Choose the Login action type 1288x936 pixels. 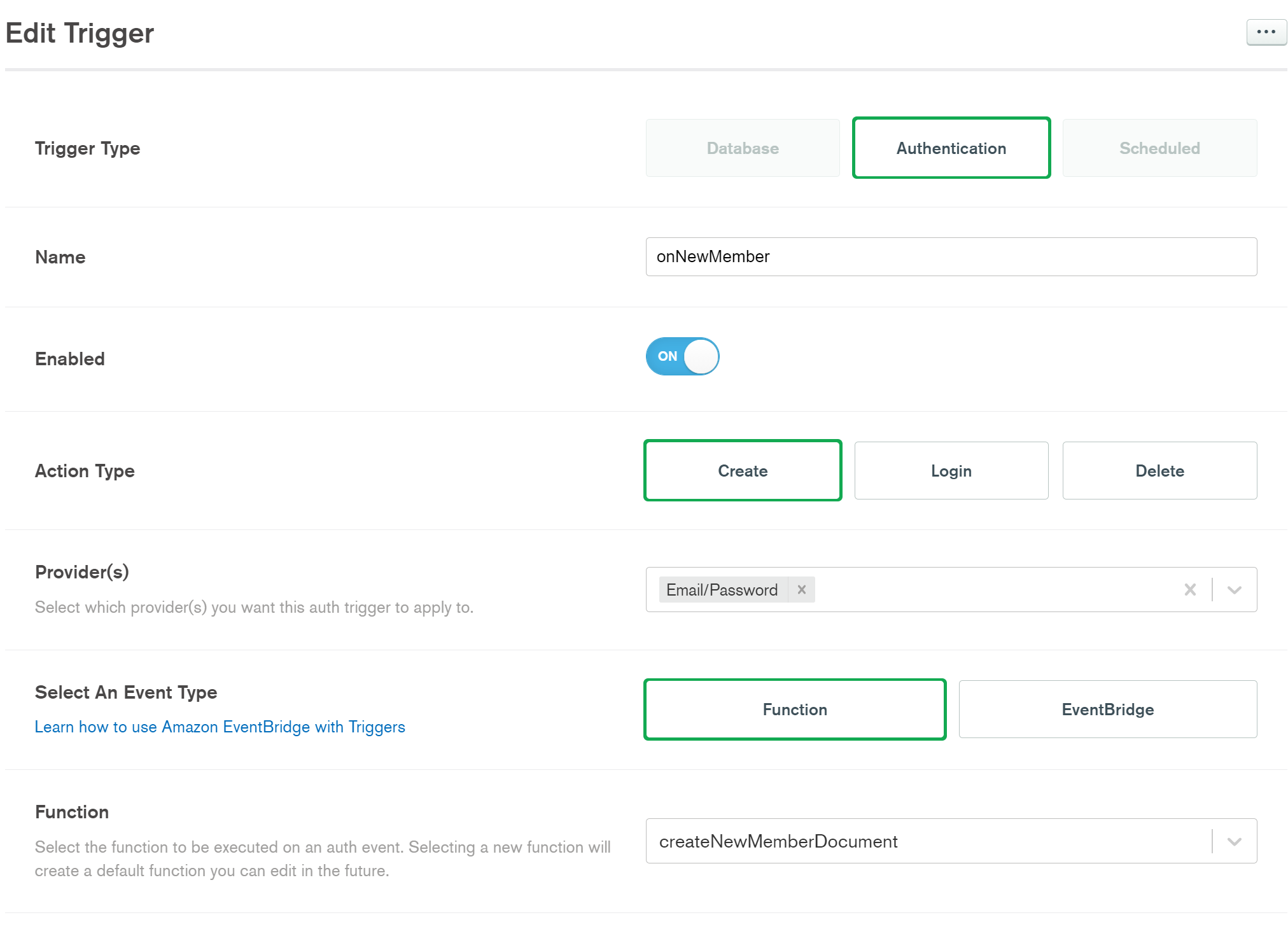[x=951, y=471]
